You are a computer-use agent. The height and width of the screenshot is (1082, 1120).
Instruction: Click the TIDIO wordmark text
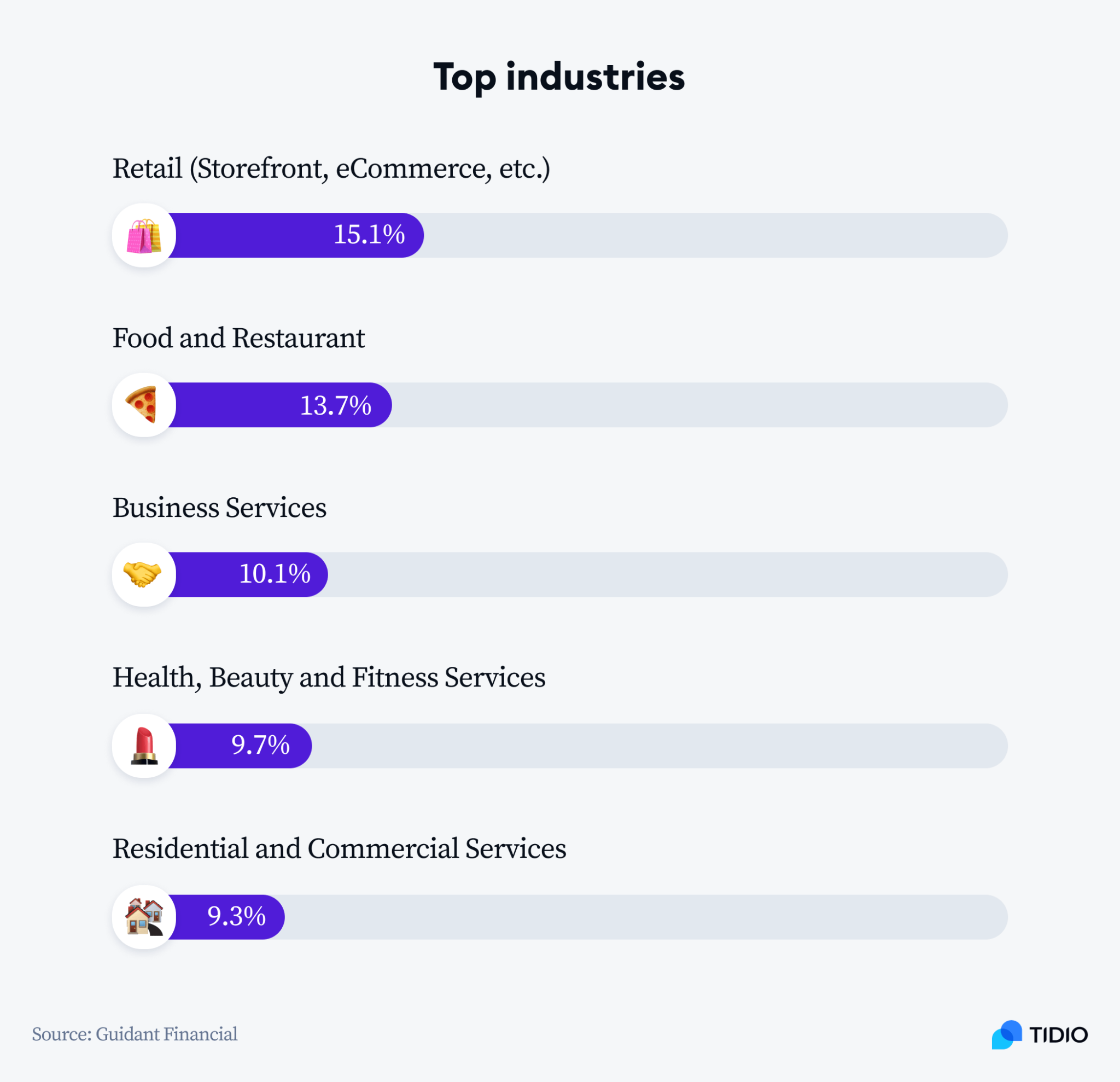[1058, 1034]
